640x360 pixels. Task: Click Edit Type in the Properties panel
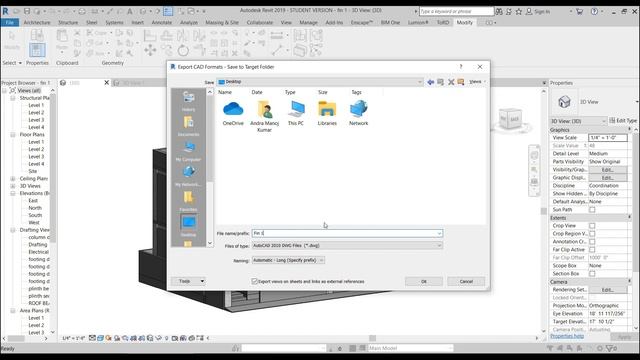(x=623, y=121)
